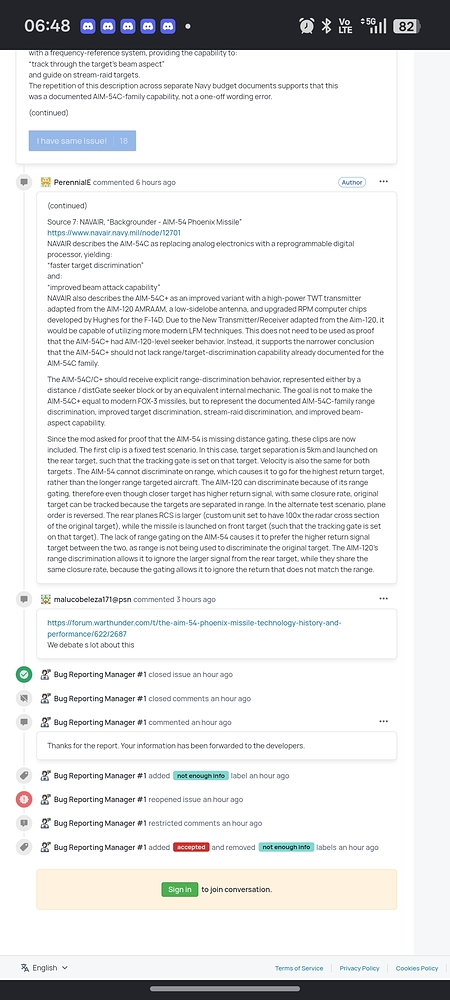Tap the first Discord notification icon
The height and width of the screenshot is (1000, 450).
tap(87, 26)
